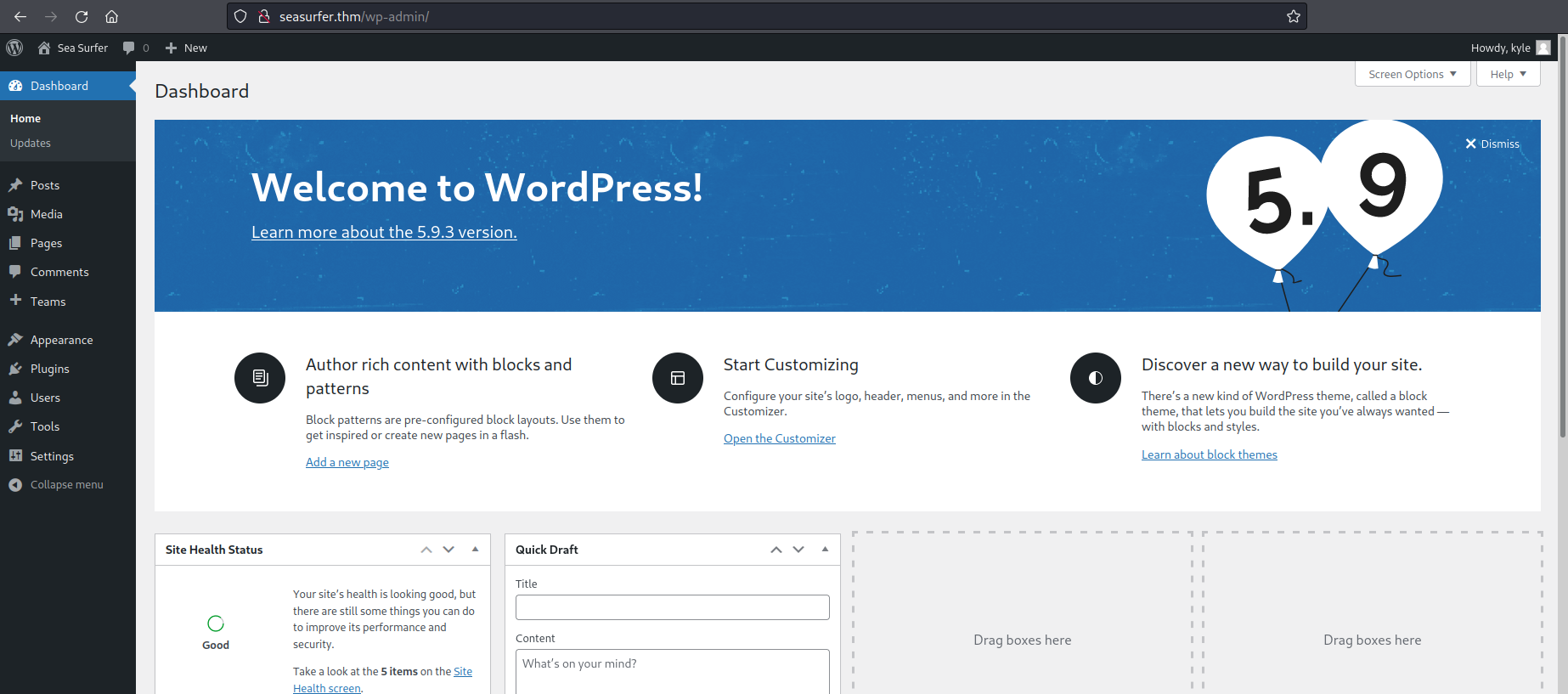Dismiss the Welcome to WordPress panel

(x=1492, y=144)
